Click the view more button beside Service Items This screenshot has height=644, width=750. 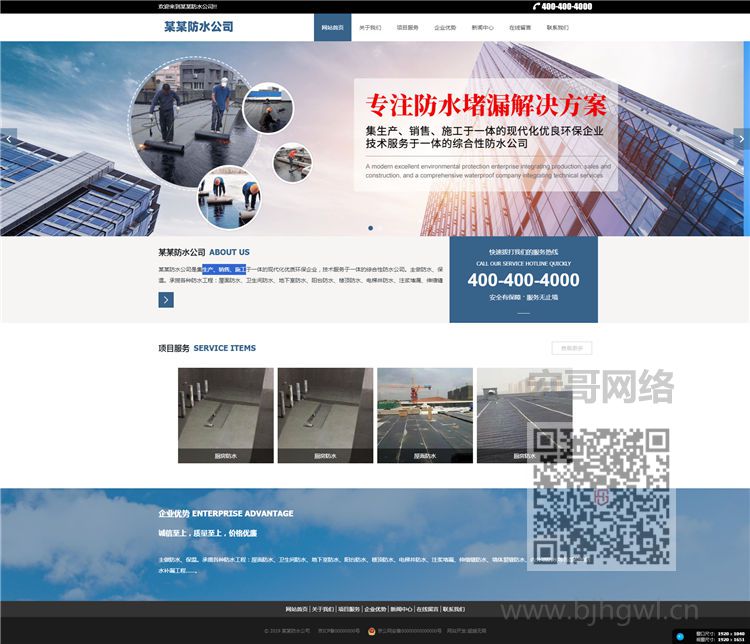click(x=572, y=348)
